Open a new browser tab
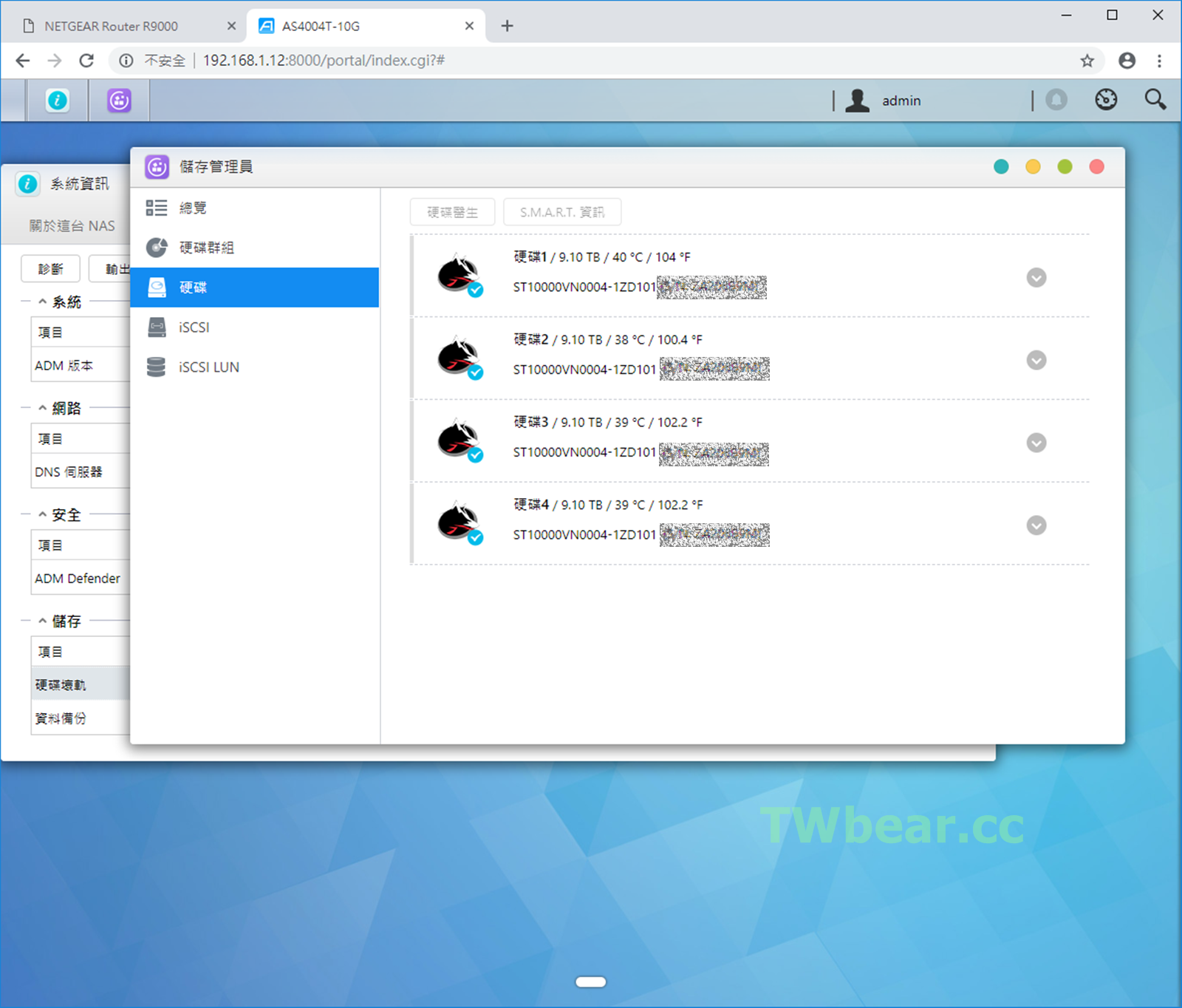Viewport: 1182px width, 1008px height. click(x=507, y=26)
